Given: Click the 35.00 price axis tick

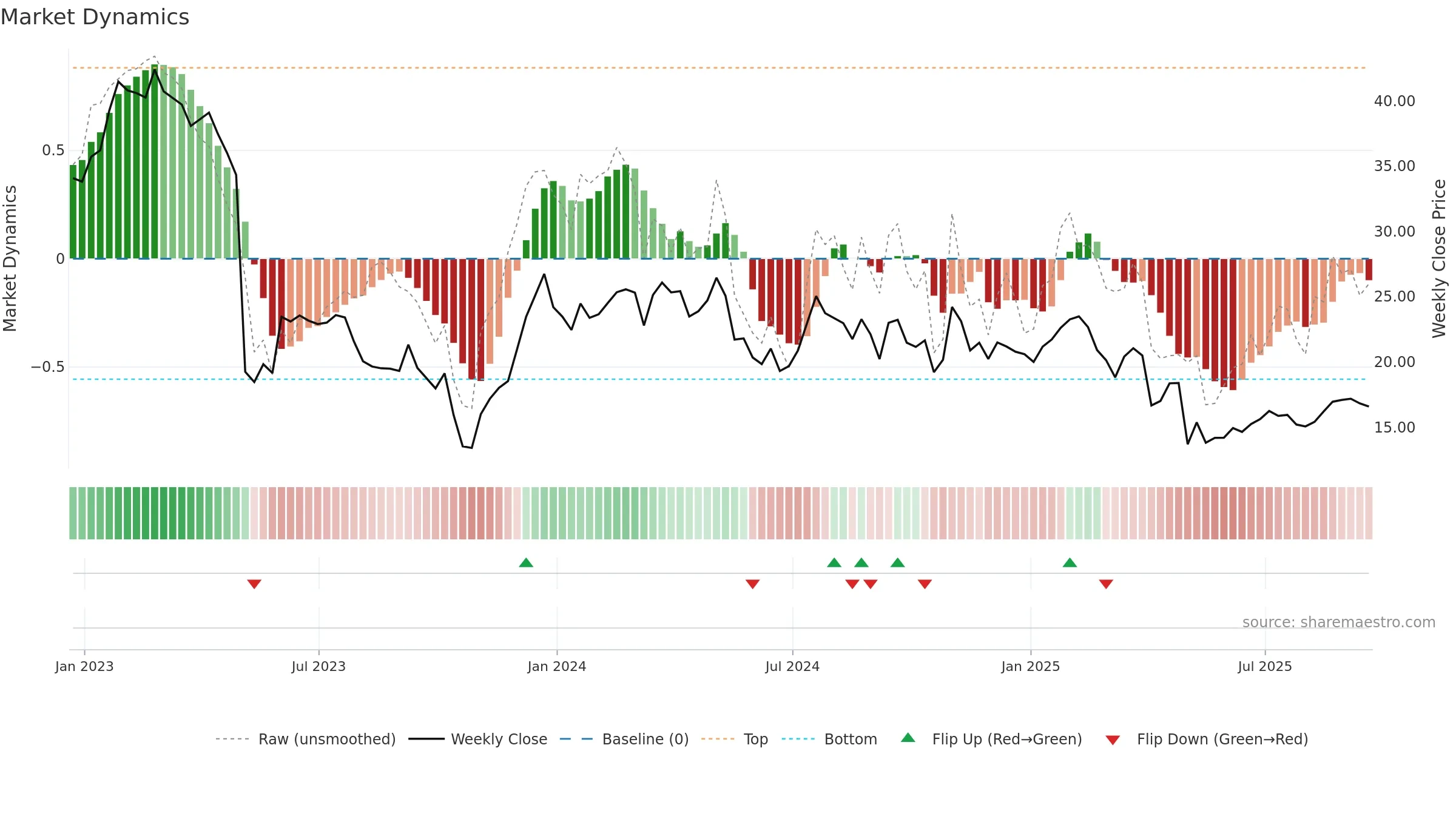Looking at the screenshot, I should coord(1395,166).
